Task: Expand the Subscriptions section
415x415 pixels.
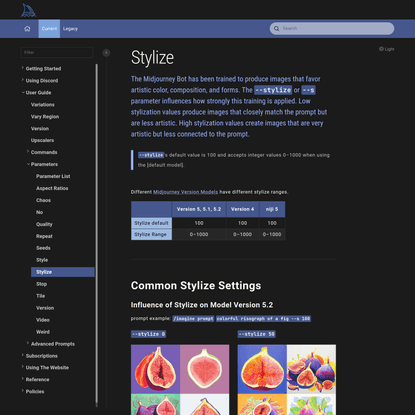Action: point(41,356)
